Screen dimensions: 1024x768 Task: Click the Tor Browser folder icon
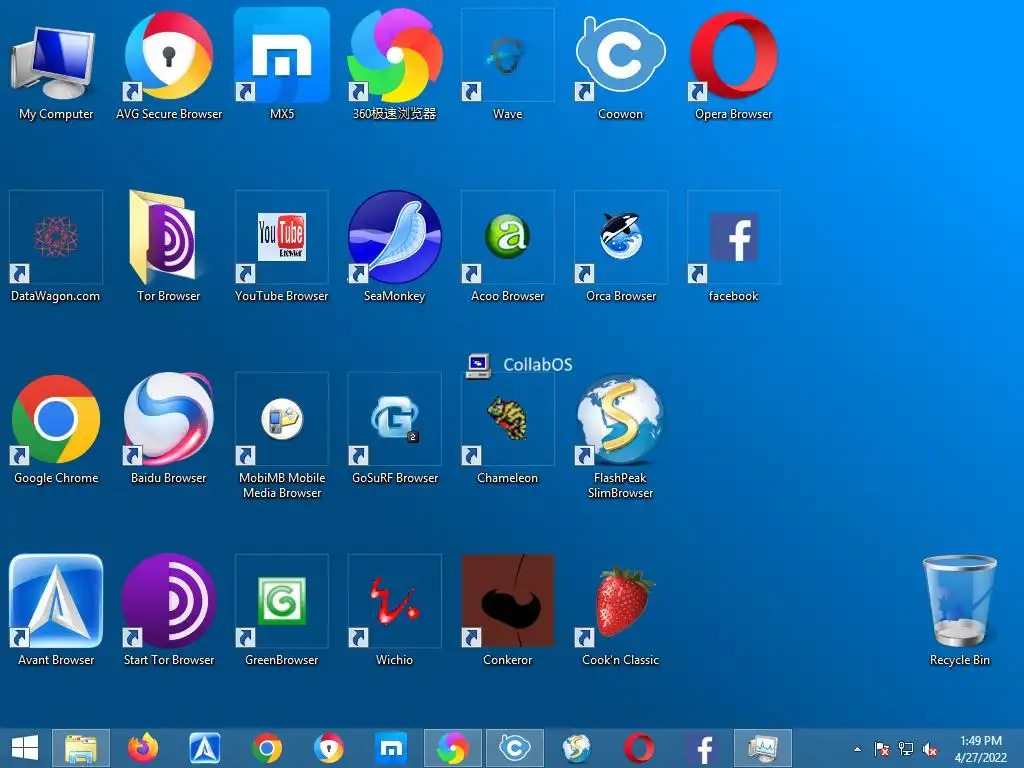click(x=168, y=247)
